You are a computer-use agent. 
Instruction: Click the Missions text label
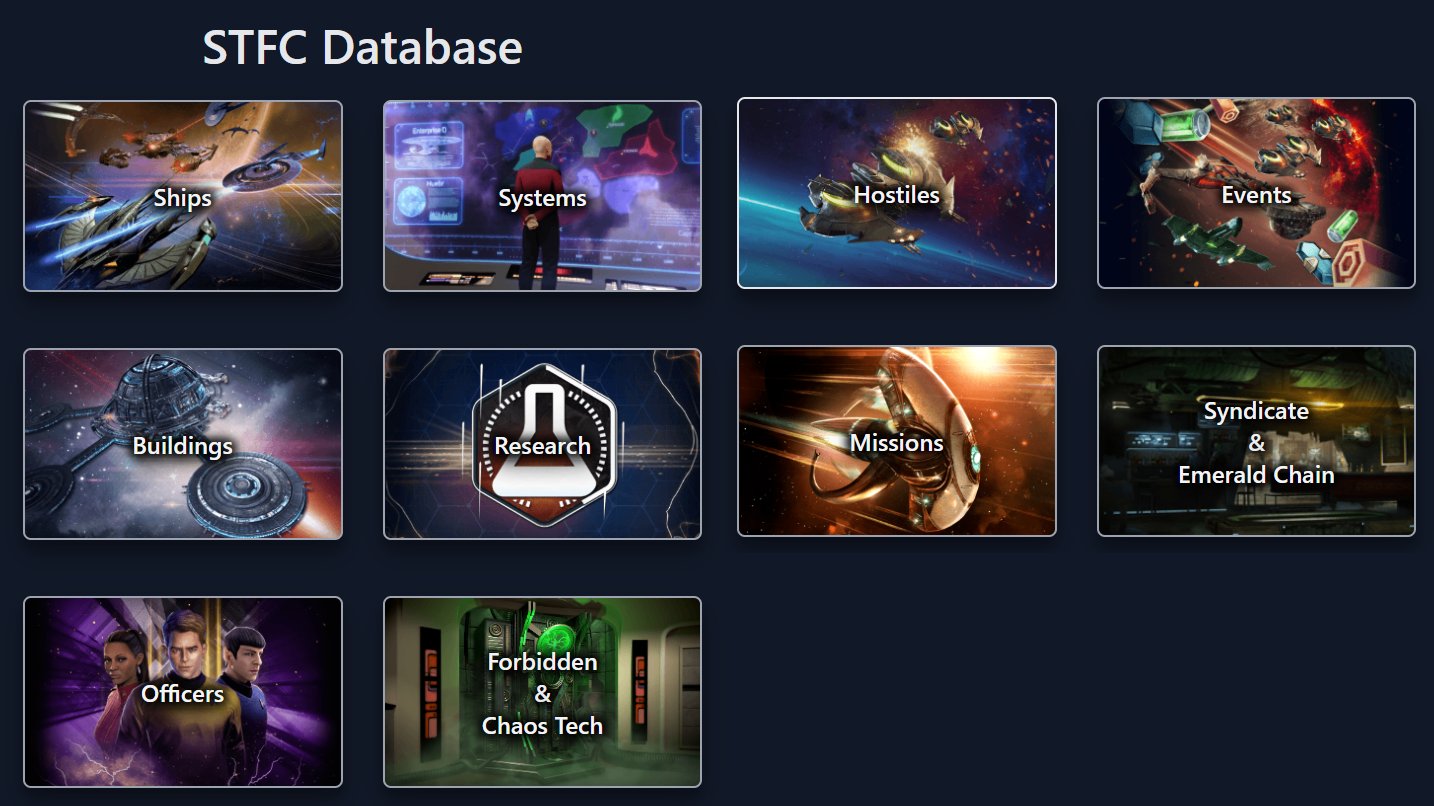897,443
